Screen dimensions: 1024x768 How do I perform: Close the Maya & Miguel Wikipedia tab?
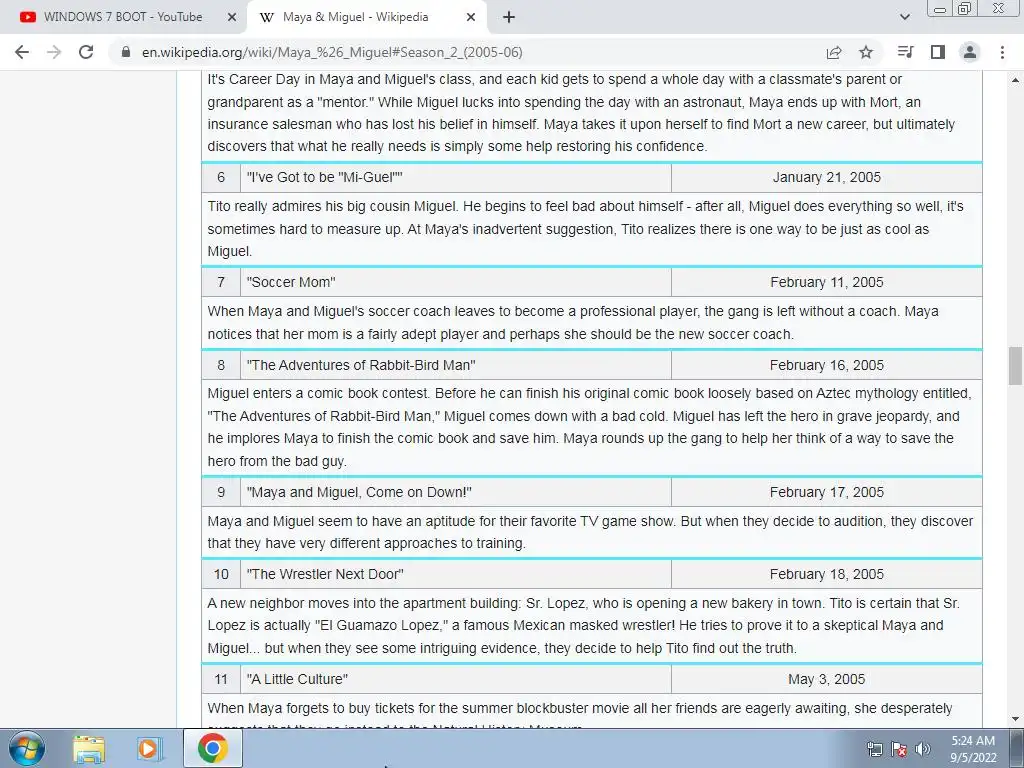(x=470, y=17)
